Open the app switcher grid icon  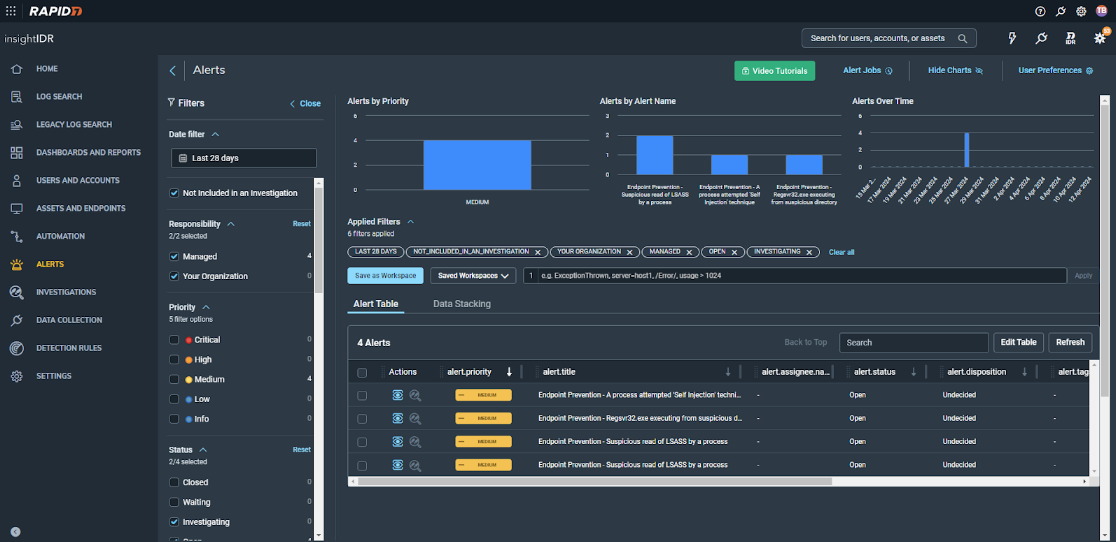11,11
